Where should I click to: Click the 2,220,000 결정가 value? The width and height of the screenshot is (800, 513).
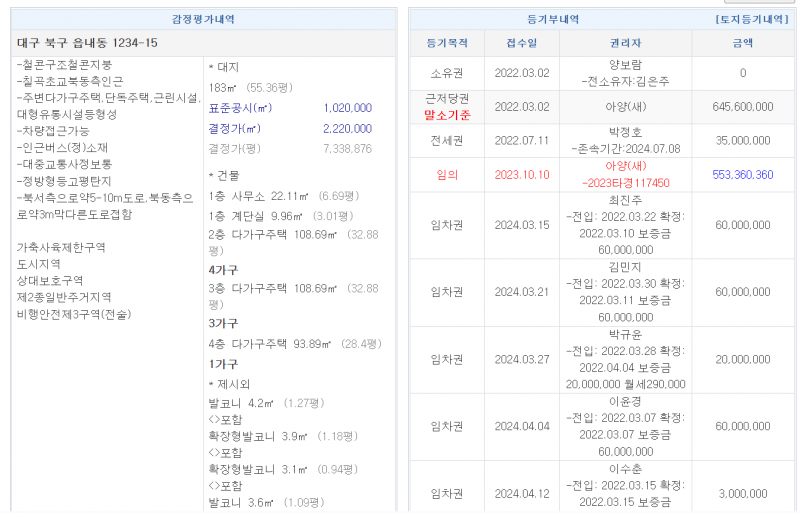click(347, 128)
